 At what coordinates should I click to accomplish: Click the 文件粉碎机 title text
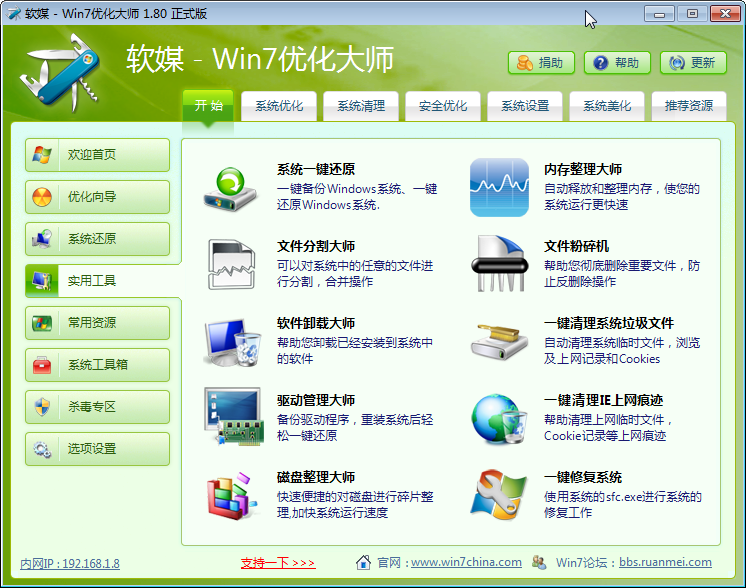click(577, 246)
